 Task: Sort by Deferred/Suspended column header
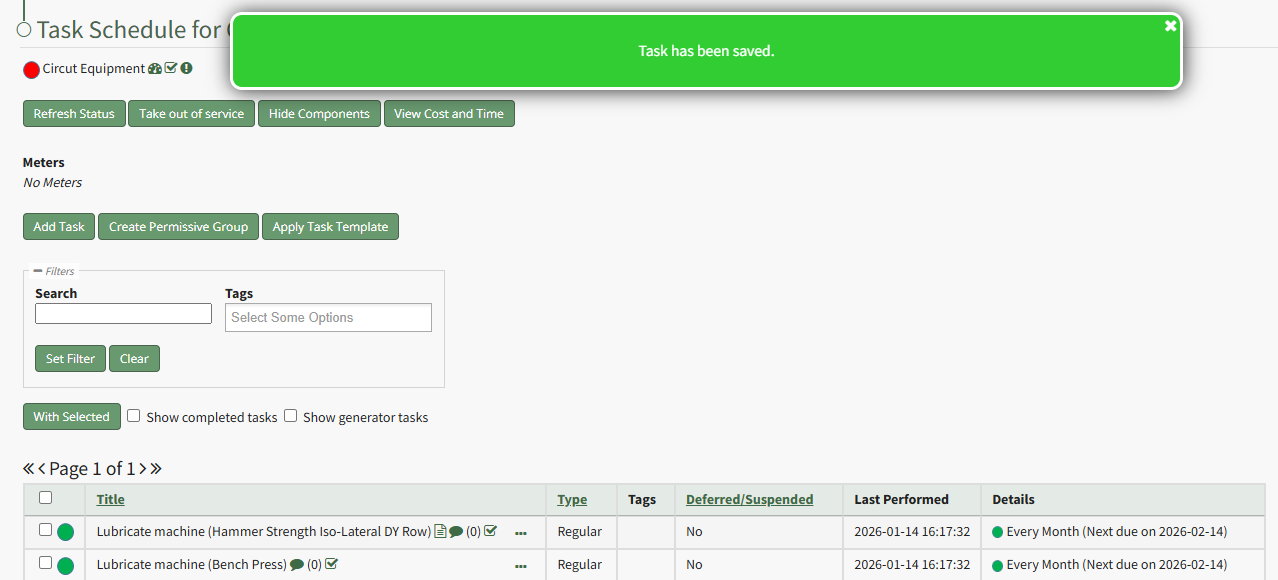pos(749,499)
